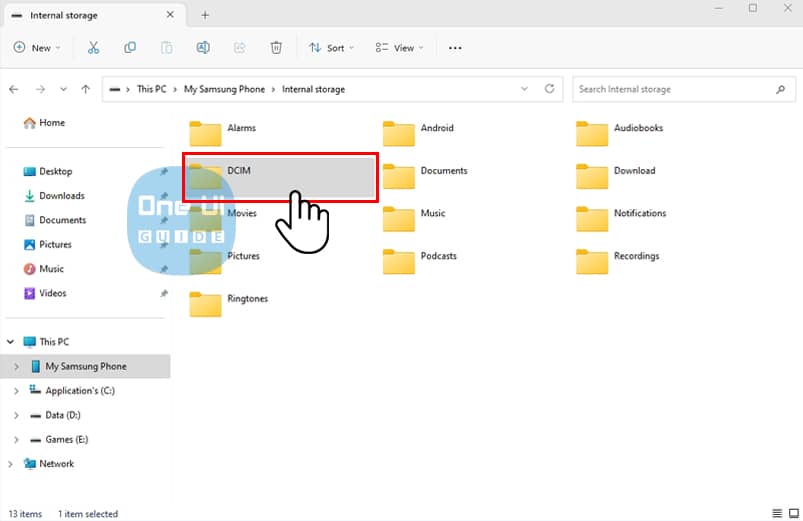Open the See more three-dots menu
This screenshot has width=803, height=521.
pos(455,47)
